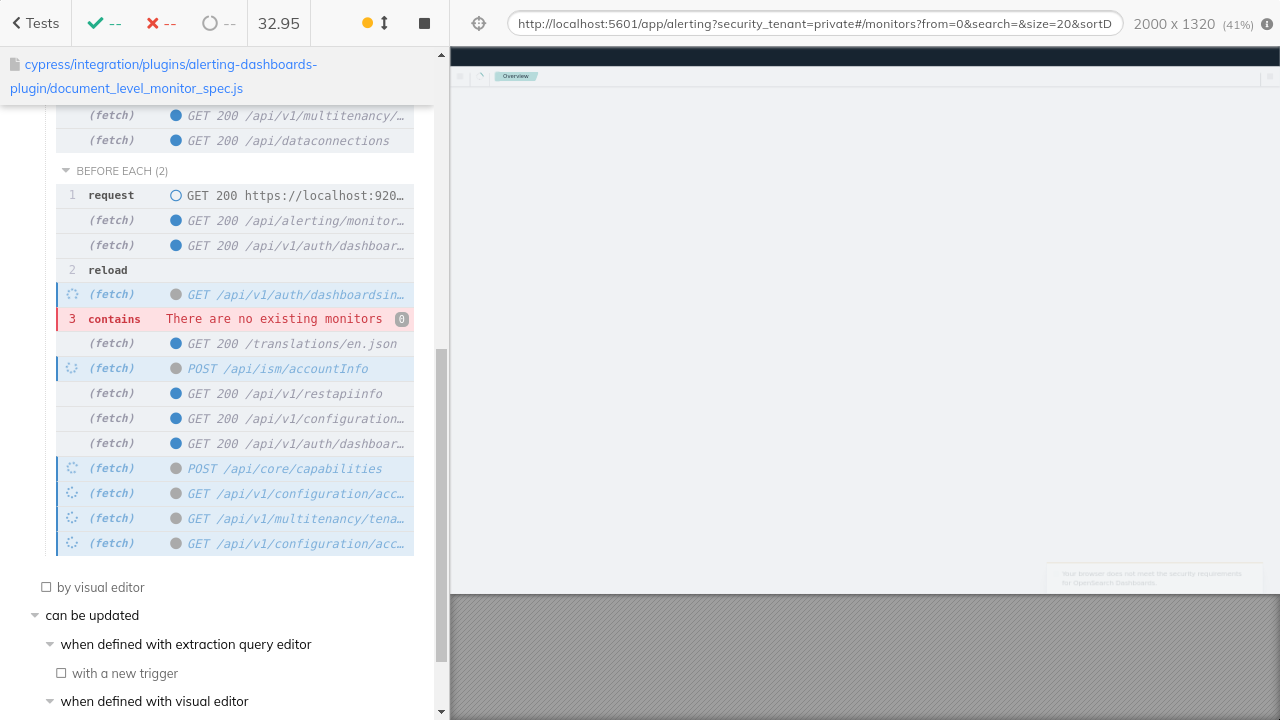Go back to the Tests list

pyautogui.click(x=36, y=23)
